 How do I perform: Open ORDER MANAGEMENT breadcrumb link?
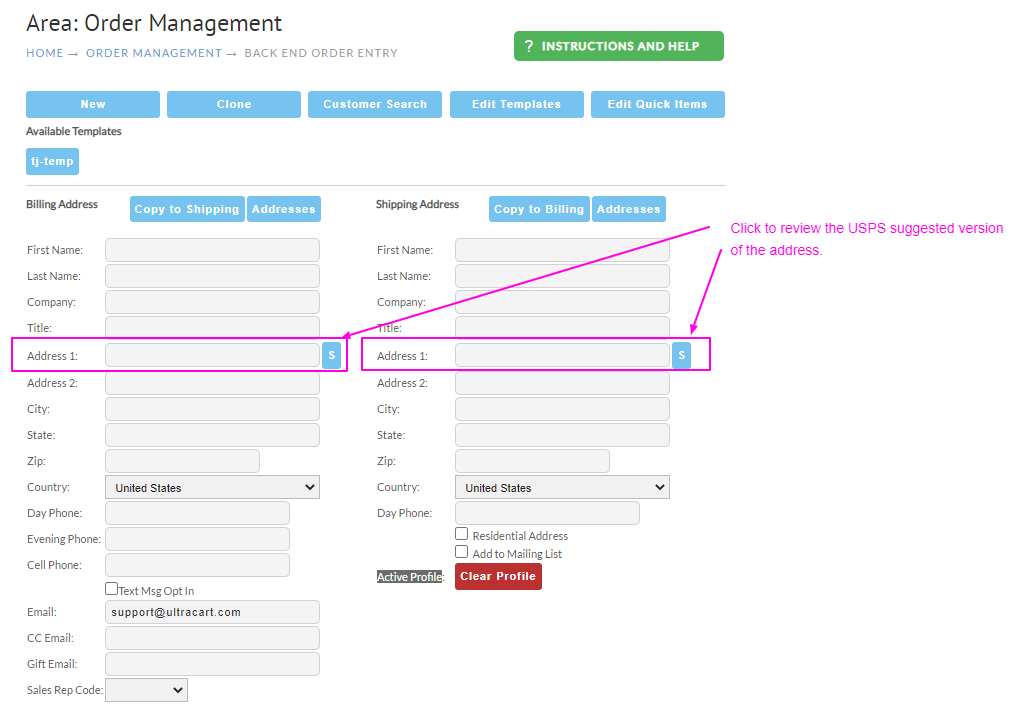pos(154,53)
